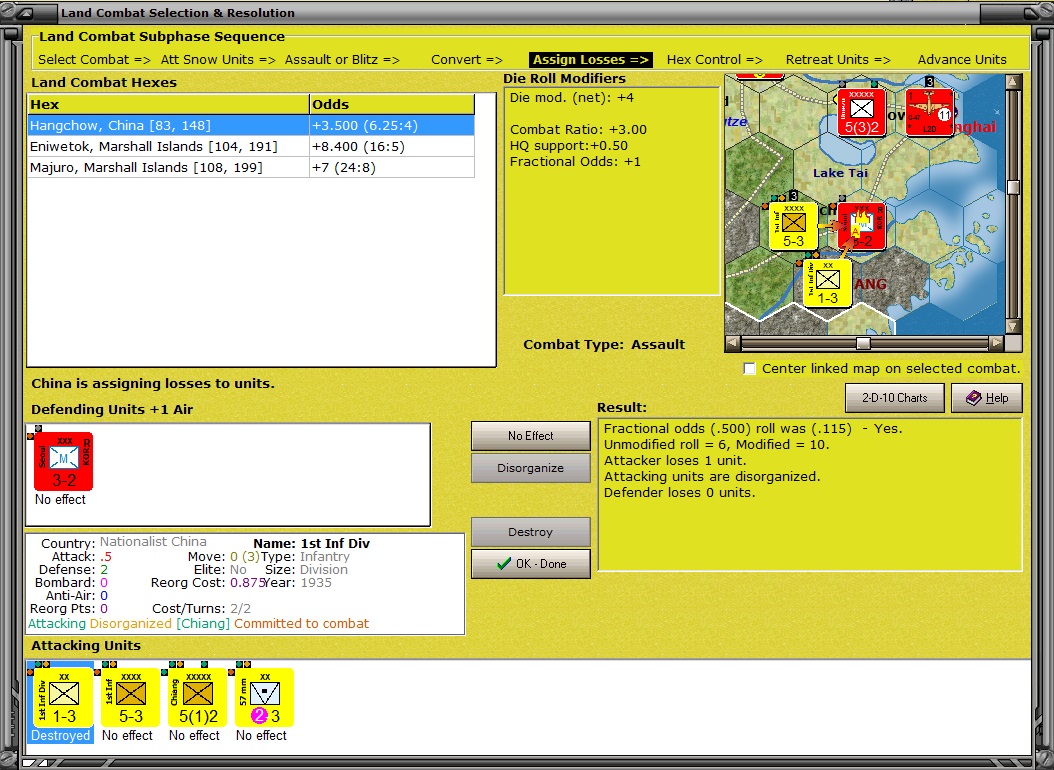This screenshot has height=770, width=1054.
Task: Click Retreat Units sequence step
Action: 838,59
